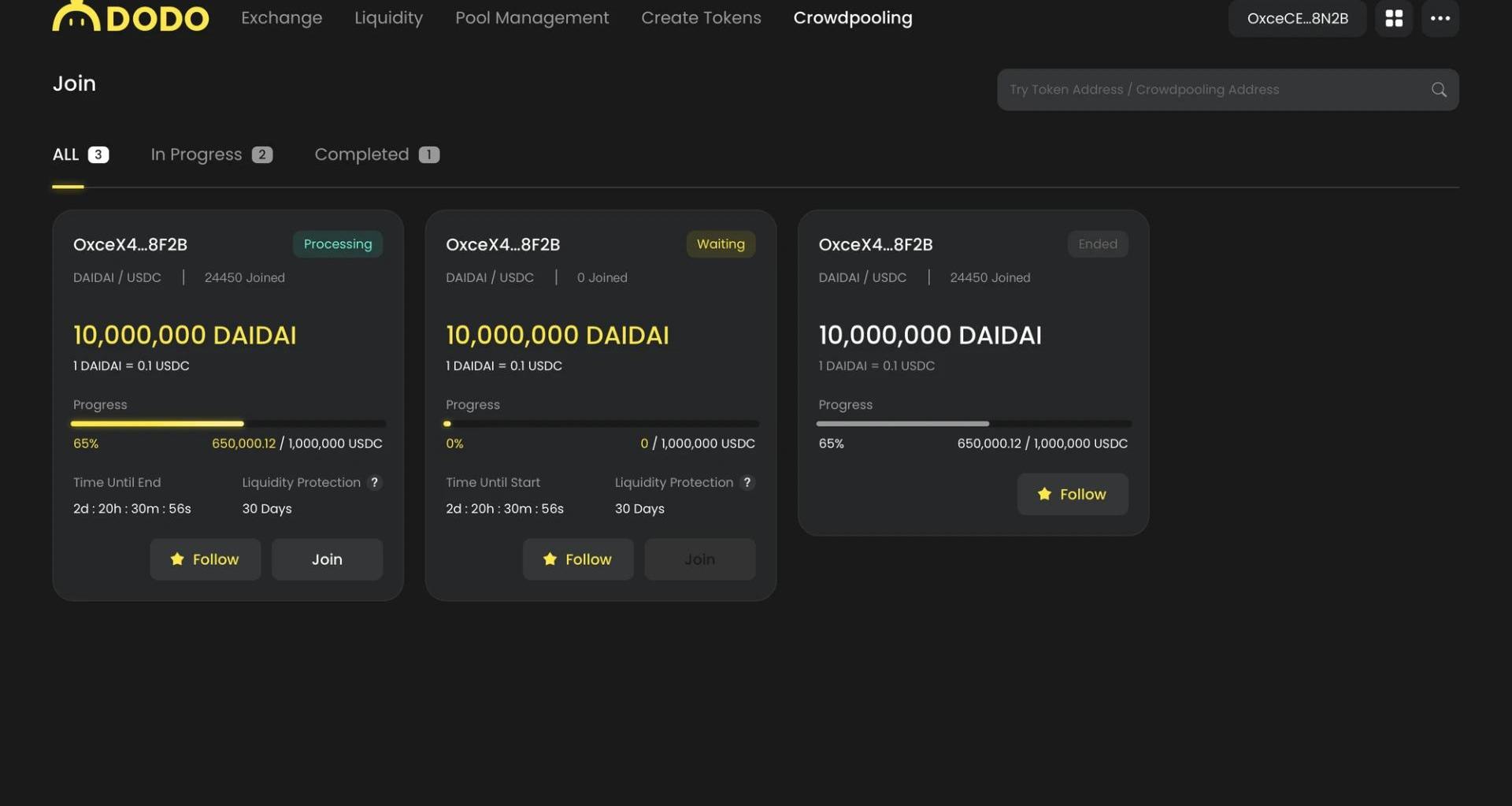The image size is (1512, 806).
Task: Click the Processing status badge
Action: (x=338, y=244)
